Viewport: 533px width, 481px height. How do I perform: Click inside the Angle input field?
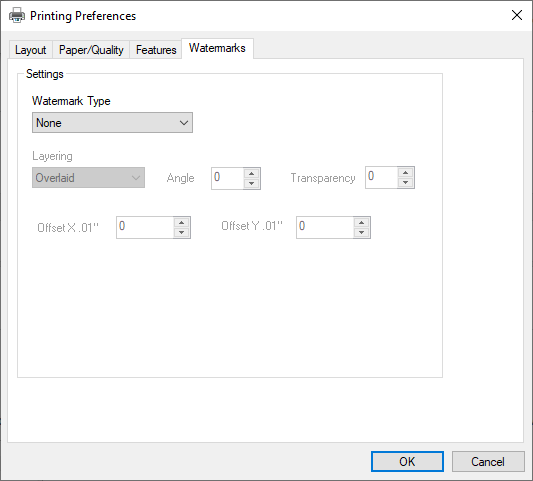228,178
